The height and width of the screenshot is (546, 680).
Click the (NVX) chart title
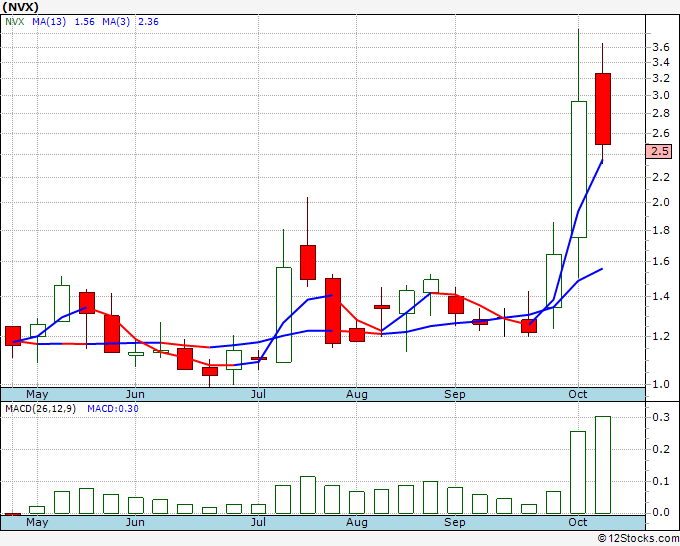[22, 7]
